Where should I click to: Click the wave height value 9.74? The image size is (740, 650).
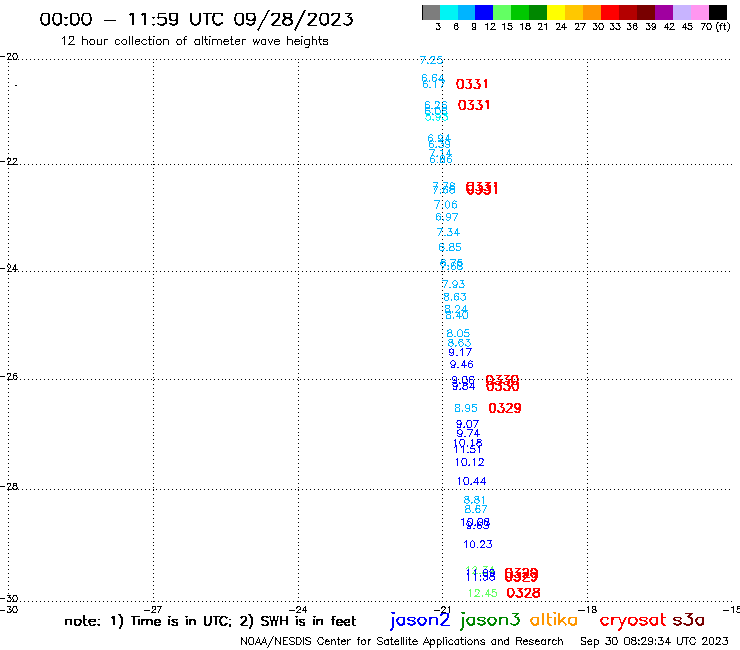click(468, 433)
